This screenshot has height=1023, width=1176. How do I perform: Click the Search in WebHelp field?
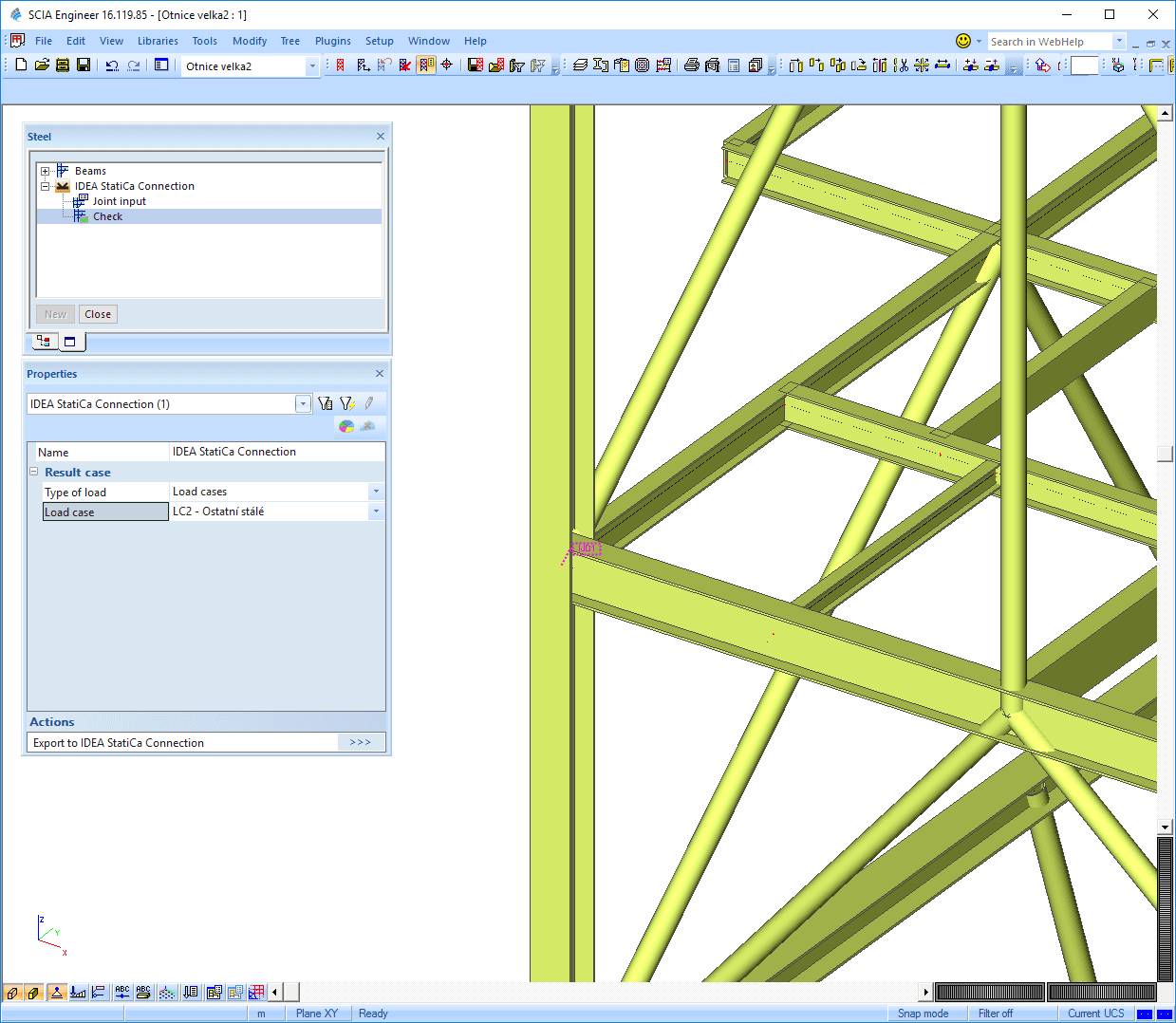coord(1050,41)
